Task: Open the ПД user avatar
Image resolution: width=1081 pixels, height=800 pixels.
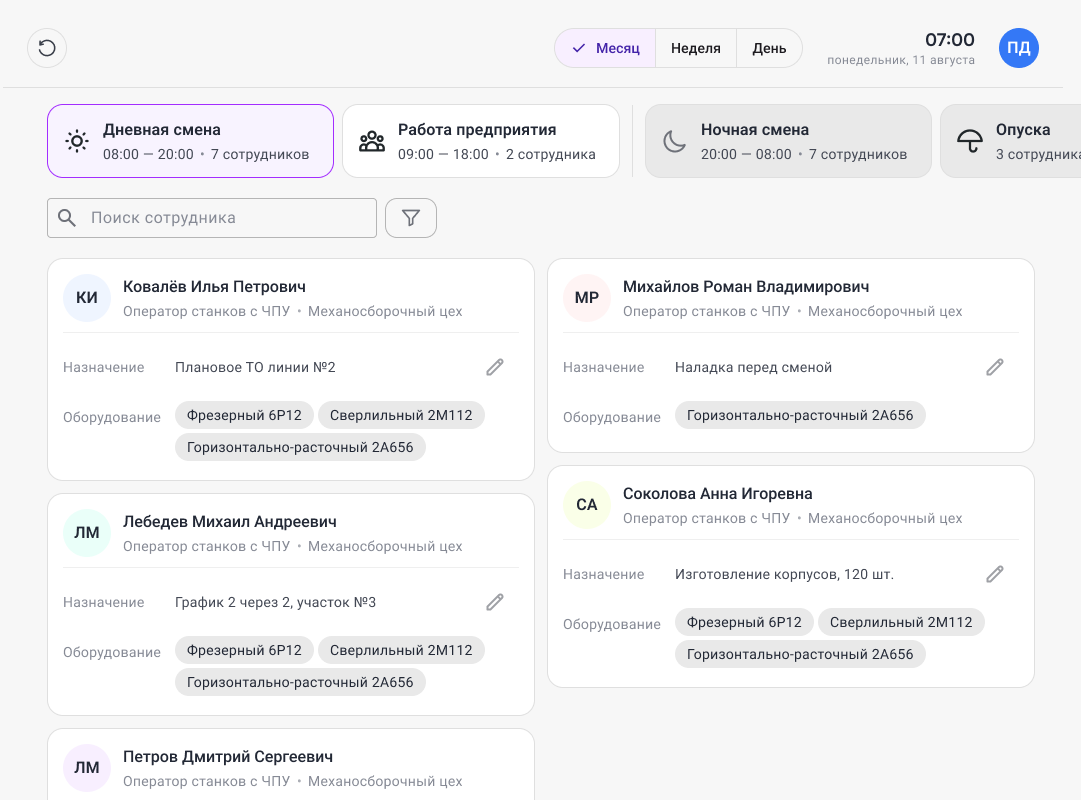Action: [x=1018, y=48]
